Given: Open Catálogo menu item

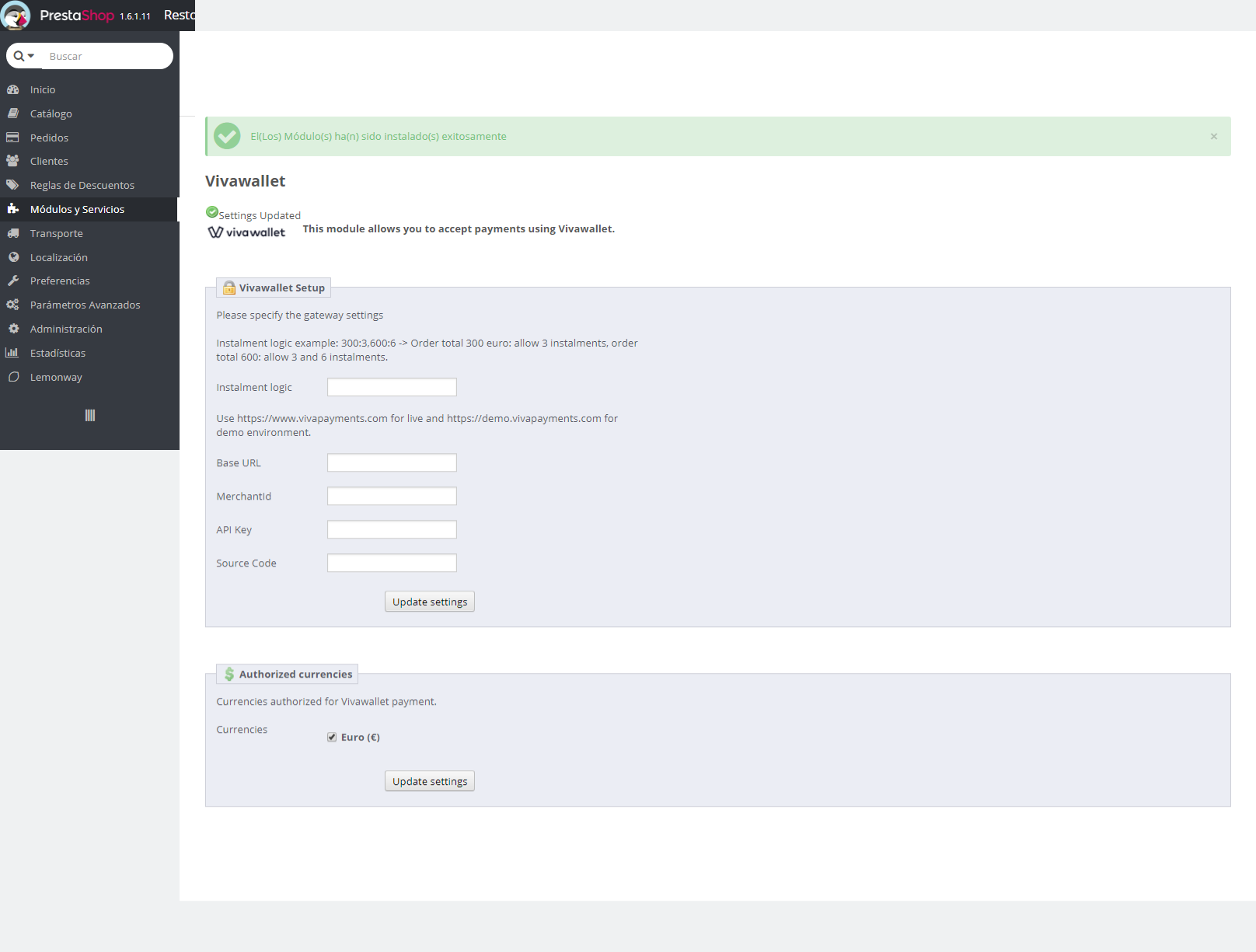Looking at the screenshot, I should pyautogui.click(x=89, y=113).
